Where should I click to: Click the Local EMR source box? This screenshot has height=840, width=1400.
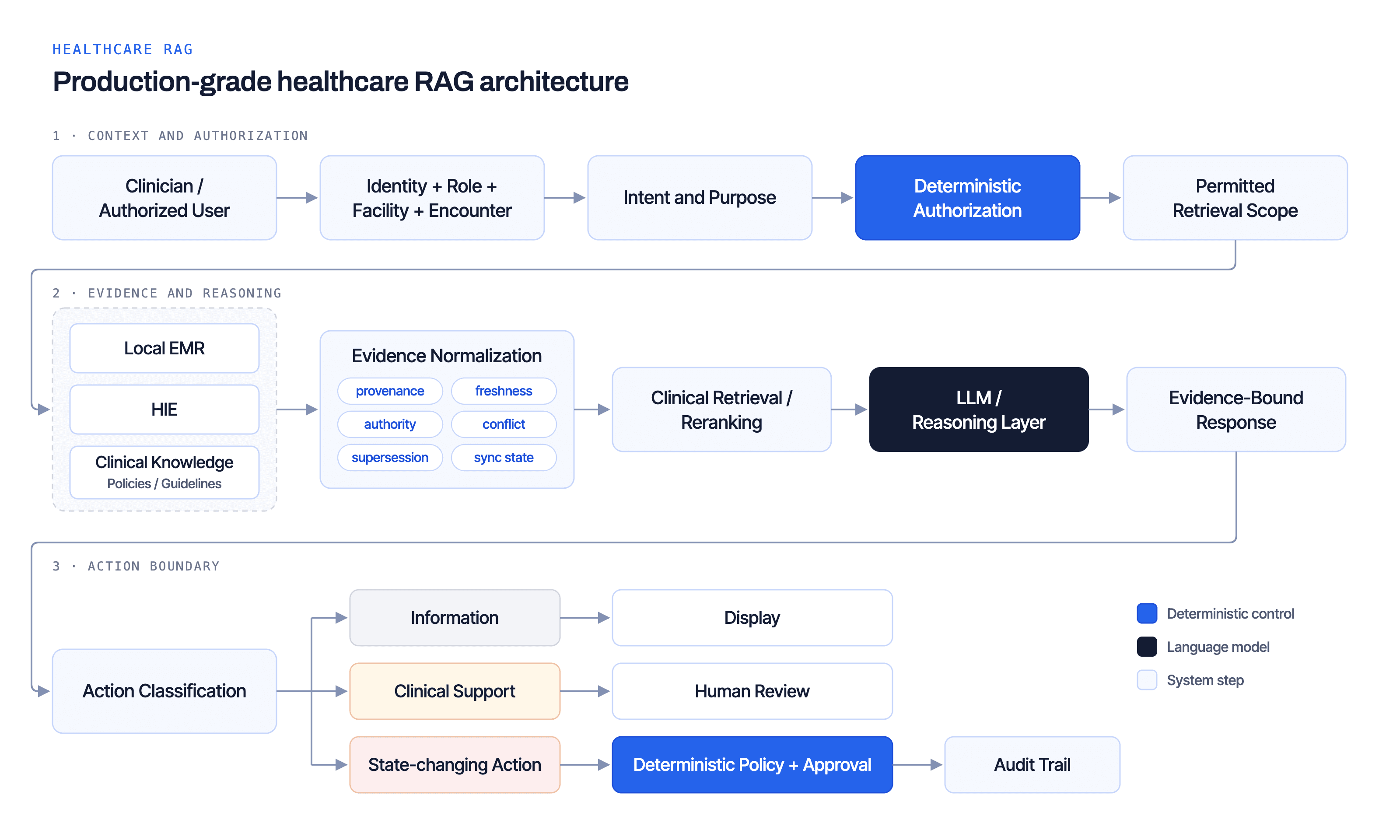point(164,348)
